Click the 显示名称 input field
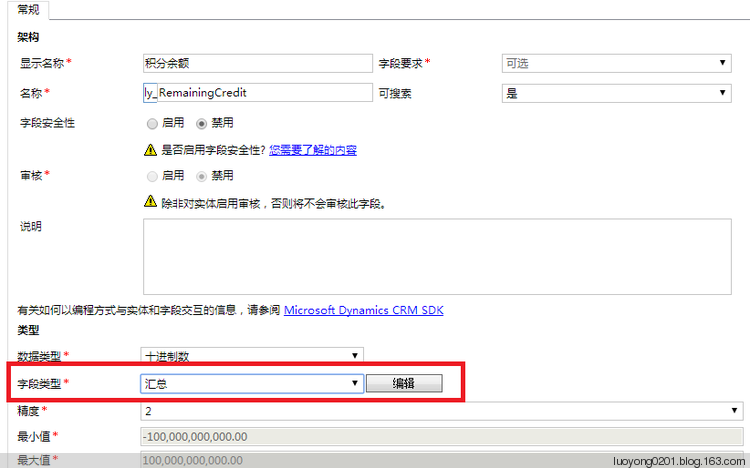Image resolution: width=750 pixels, height=468 pixels. pyautogui.click(x=257, y=63)
